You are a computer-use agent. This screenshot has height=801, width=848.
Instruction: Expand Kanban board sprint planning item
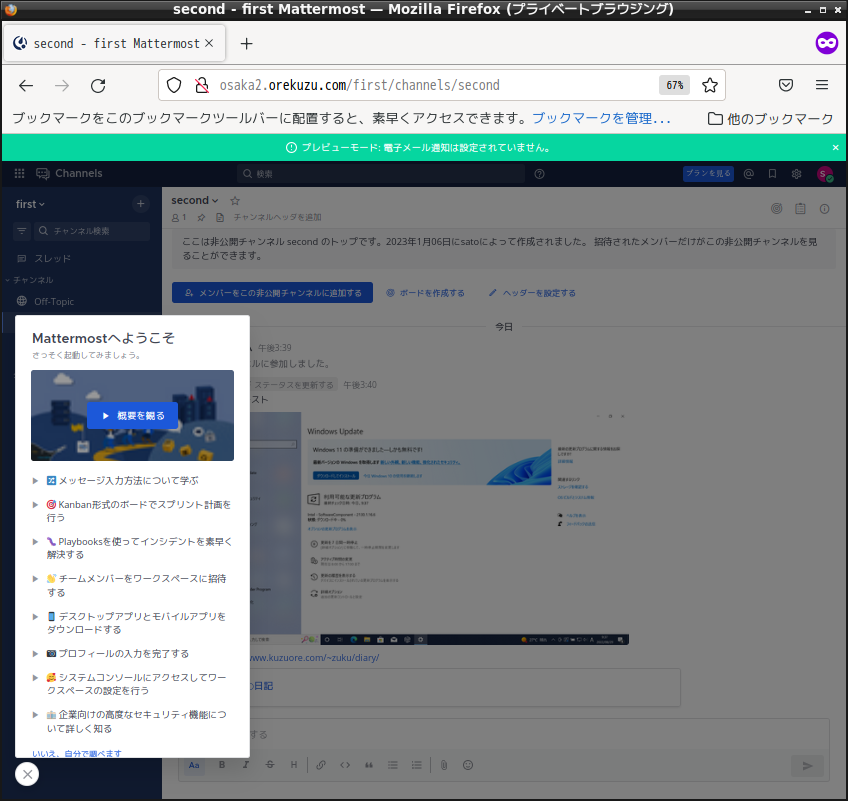(132, 511)
